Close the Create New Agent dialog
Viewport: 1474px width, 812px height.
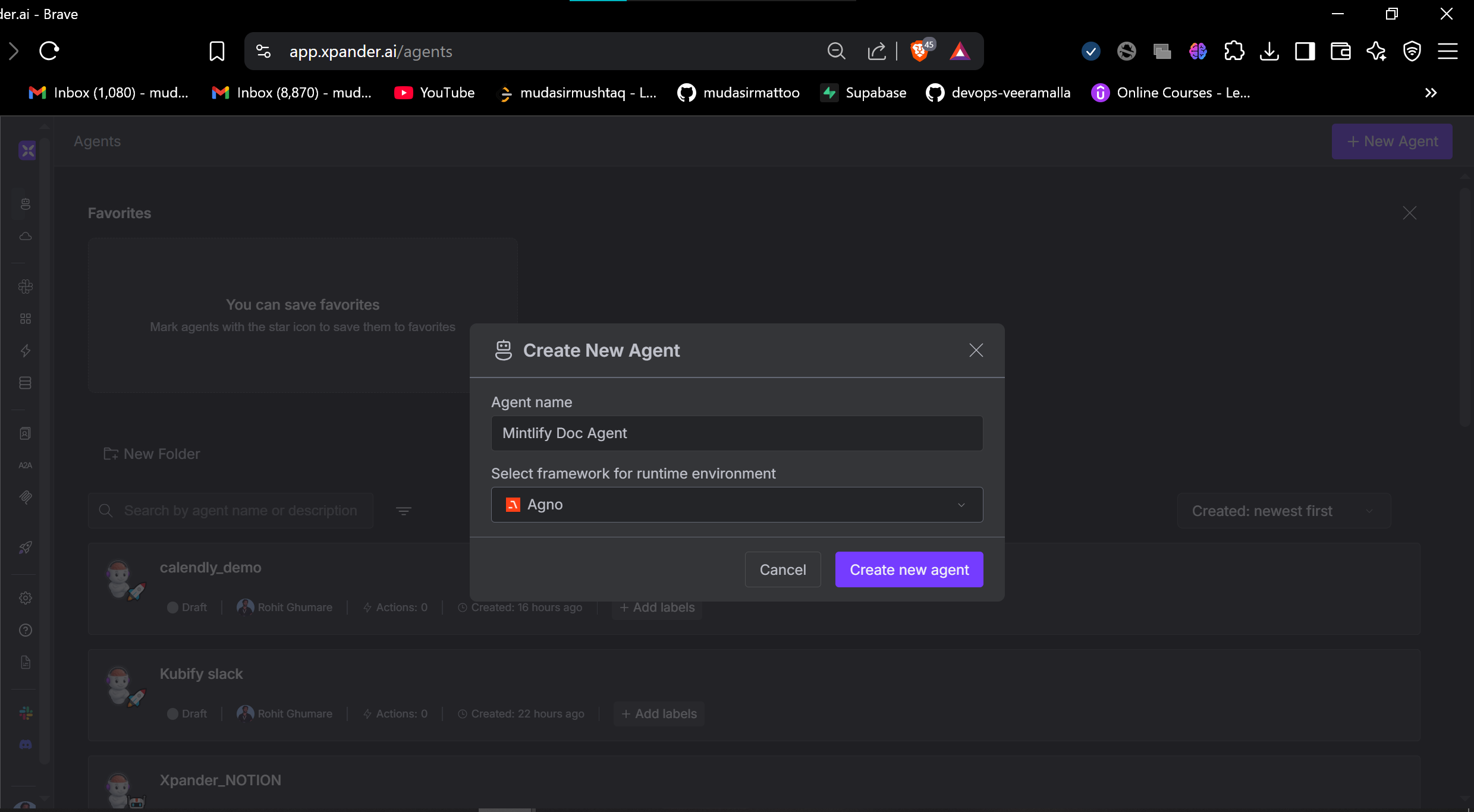pyautogui.click(x=976, y=350)
